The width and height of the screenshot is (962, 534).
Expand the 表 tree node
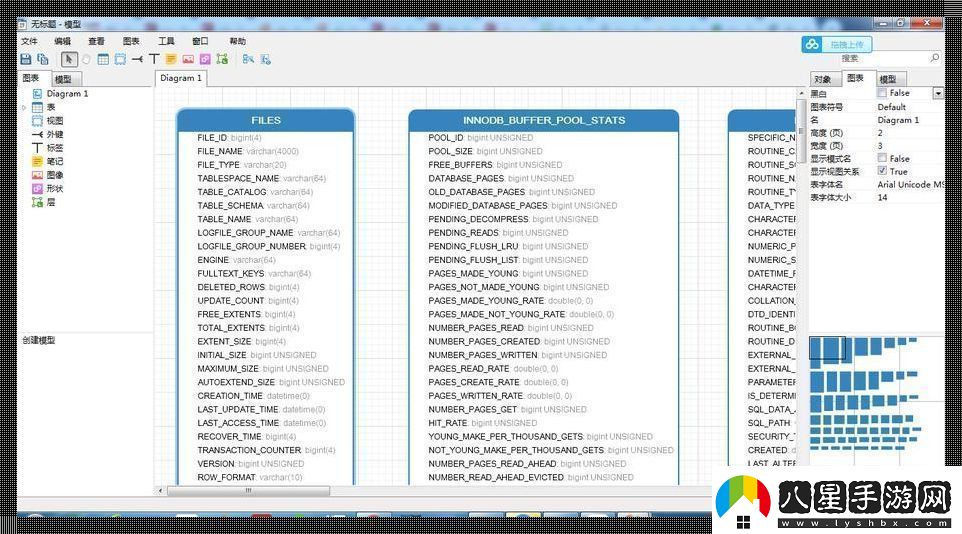pyautogui.click(x=24, y=107)
